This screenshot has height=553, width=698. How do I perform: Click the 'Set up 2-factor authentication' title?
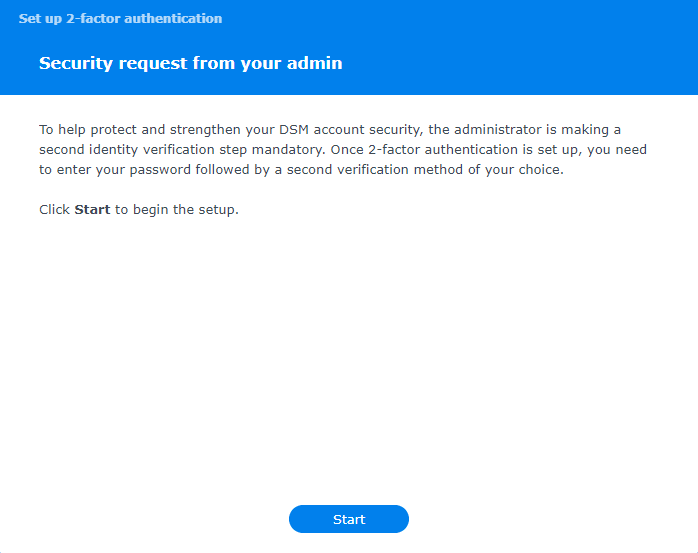pyautogui.click(x=120, y=18)
